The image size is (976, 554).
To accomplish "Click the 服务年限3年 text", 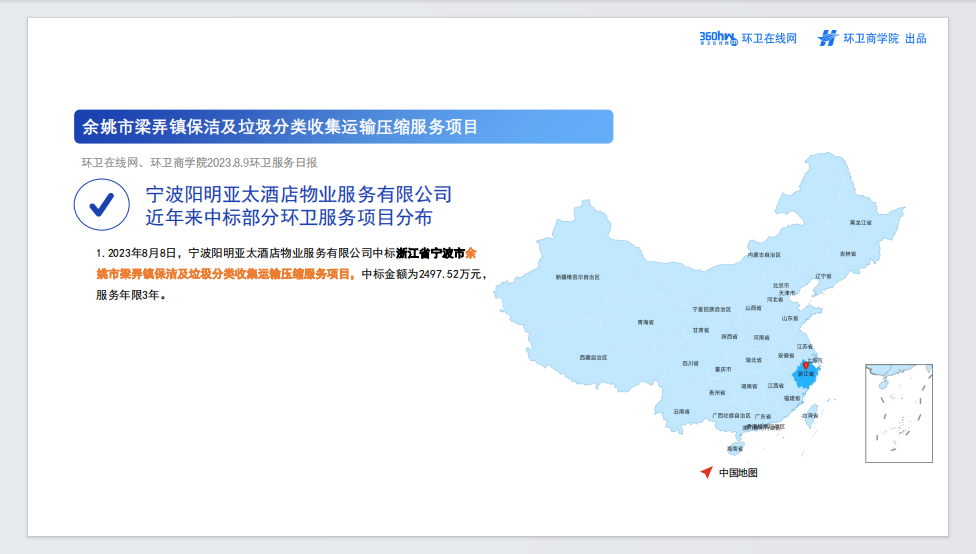I will coord(128,295).
